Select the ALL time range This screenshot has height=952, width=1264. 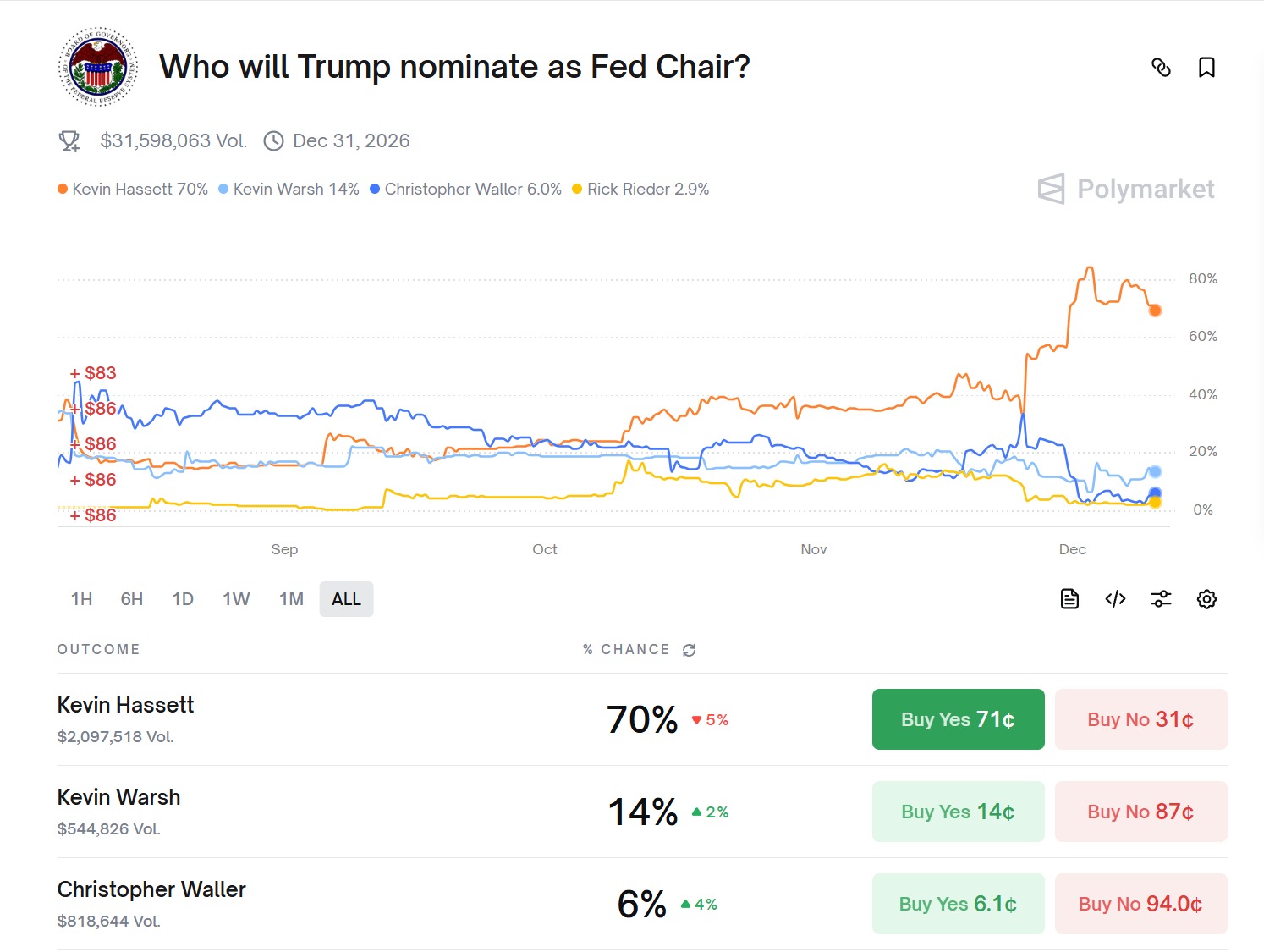click(x=346, y=598)
